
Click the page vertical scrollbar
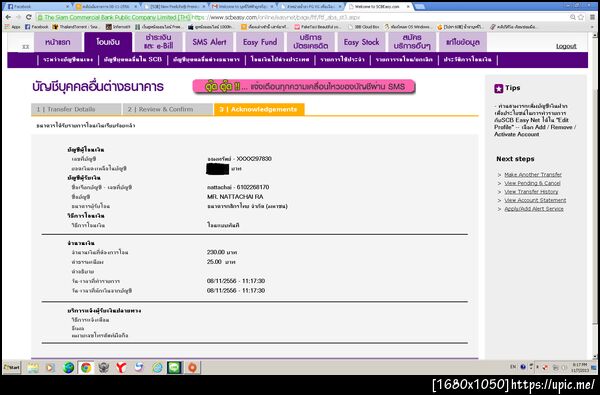[x=595, y=195]
